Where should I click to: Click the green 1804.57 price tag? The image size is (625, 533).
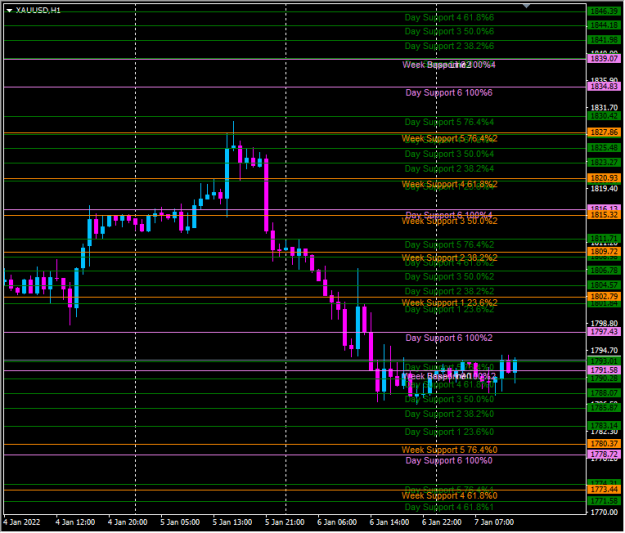[604, 285]
